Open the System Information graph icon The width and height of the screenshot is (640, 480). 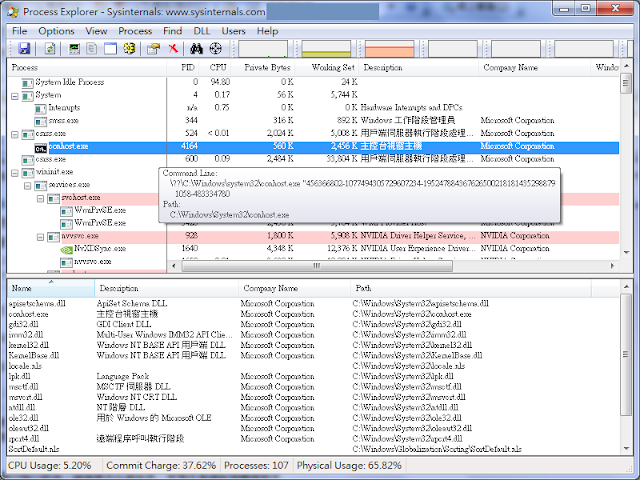[74, 49]
